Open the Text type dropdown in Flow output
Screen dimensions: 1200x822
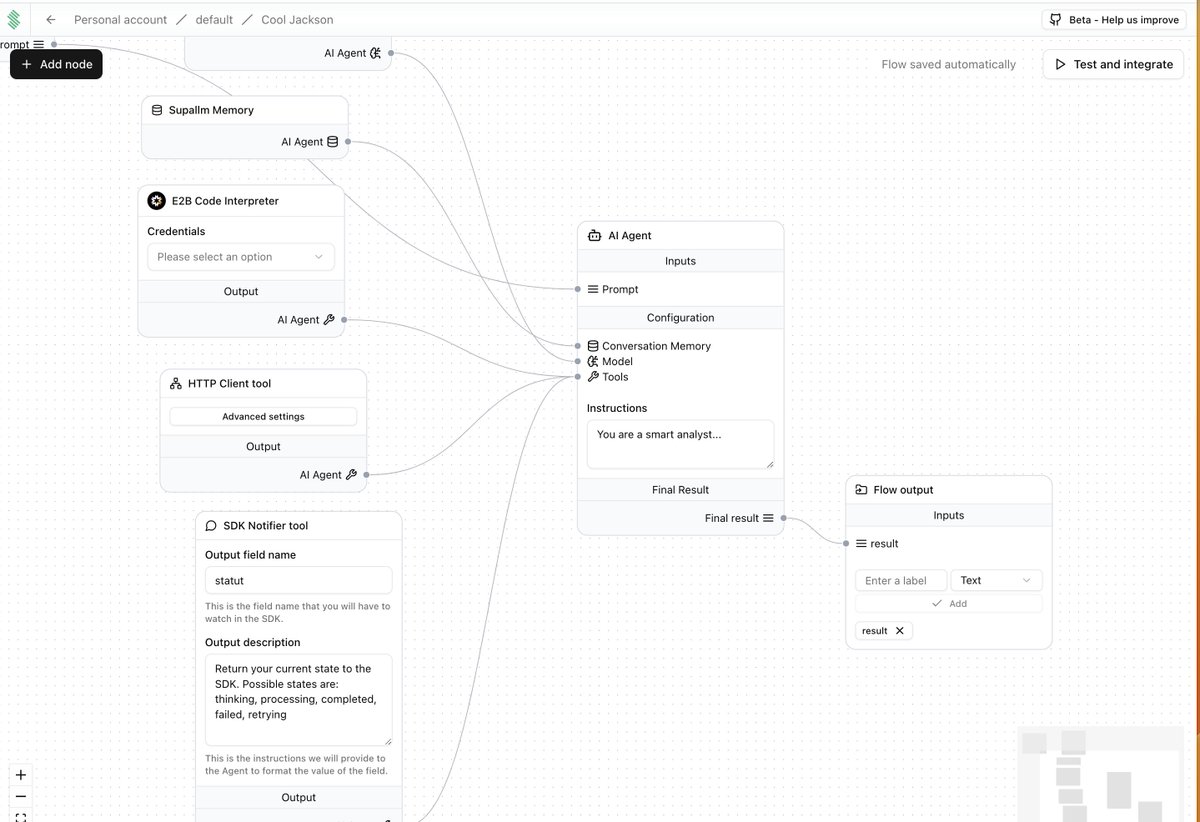click(x=996, y=580)
